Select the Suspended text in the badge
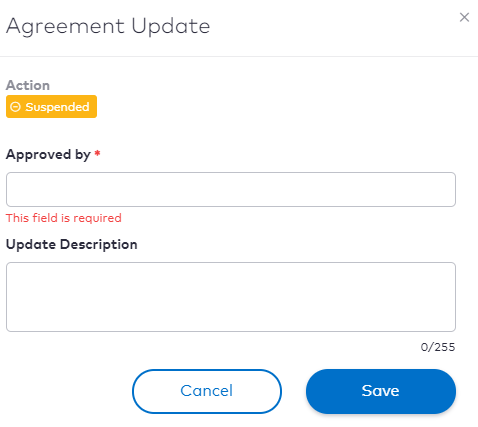 (57, 107)
